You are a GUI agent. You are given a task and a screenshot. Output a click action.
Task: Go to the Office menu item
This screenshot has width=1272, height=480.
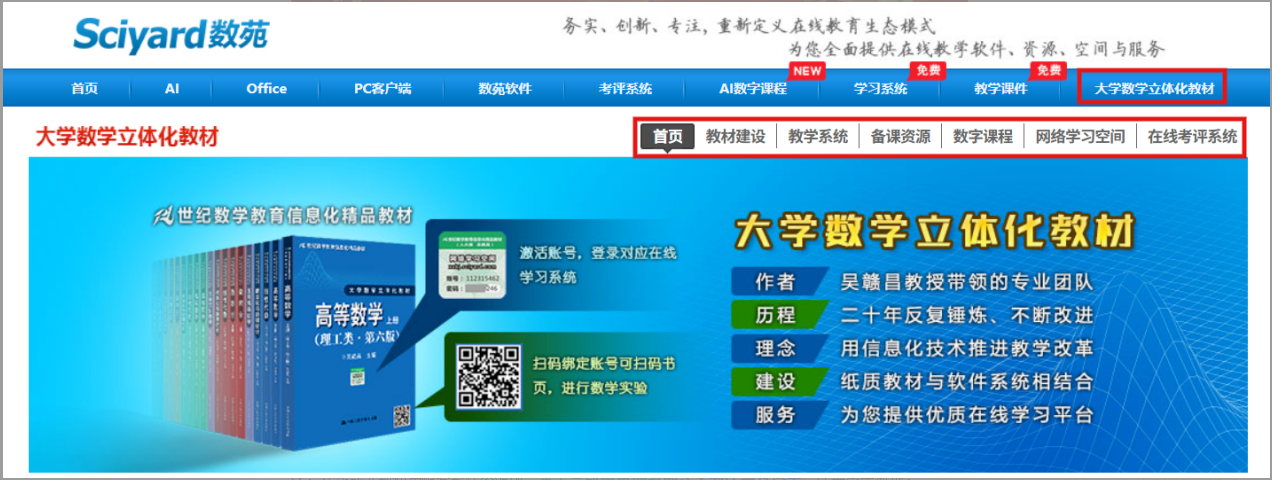(266, 88)
